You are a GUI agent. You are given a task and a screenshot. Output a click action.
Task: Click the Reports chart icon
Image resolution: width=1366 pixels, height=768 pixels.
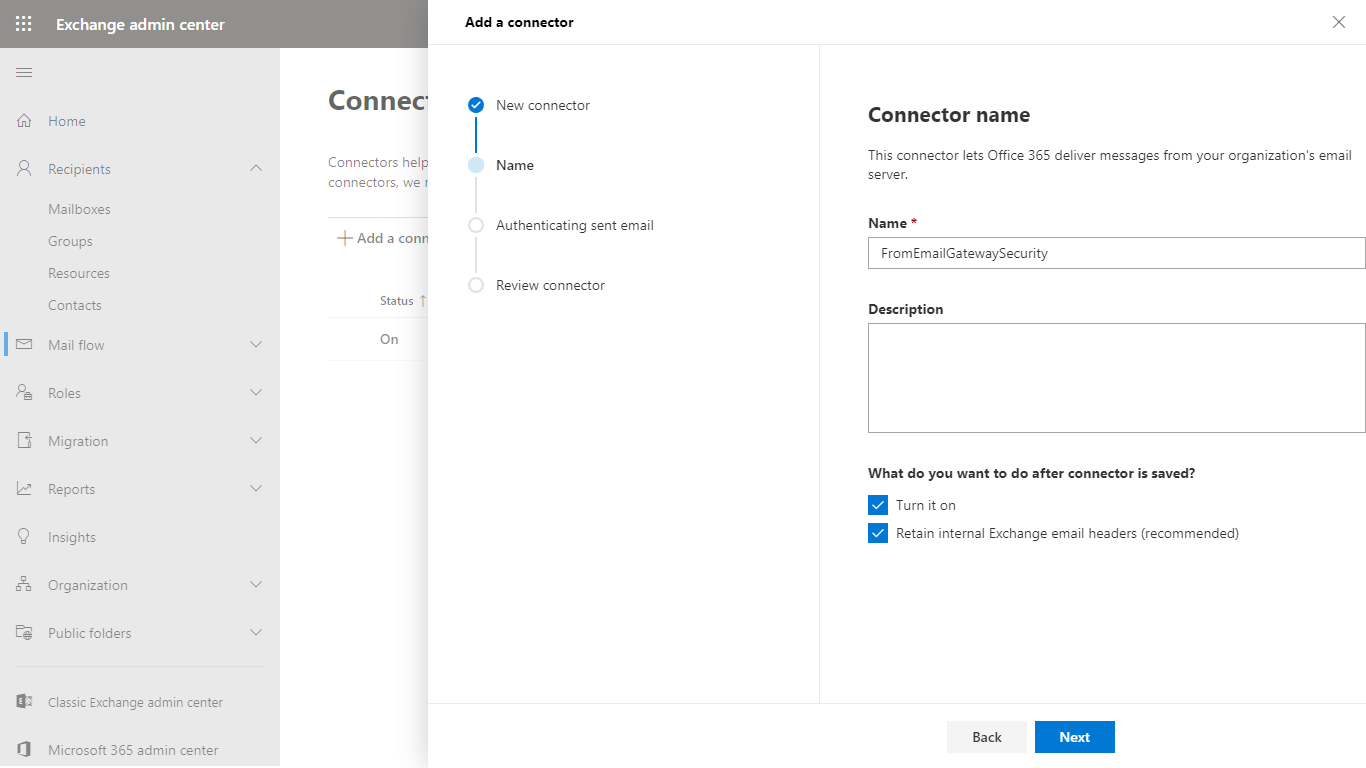24,489
